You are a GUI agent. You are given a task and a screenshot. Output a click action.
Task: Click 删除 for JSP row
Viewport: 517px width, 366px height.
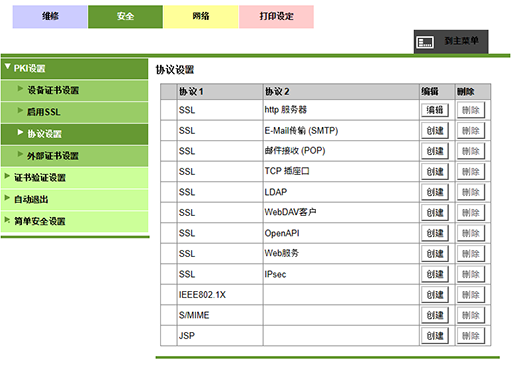470,336
